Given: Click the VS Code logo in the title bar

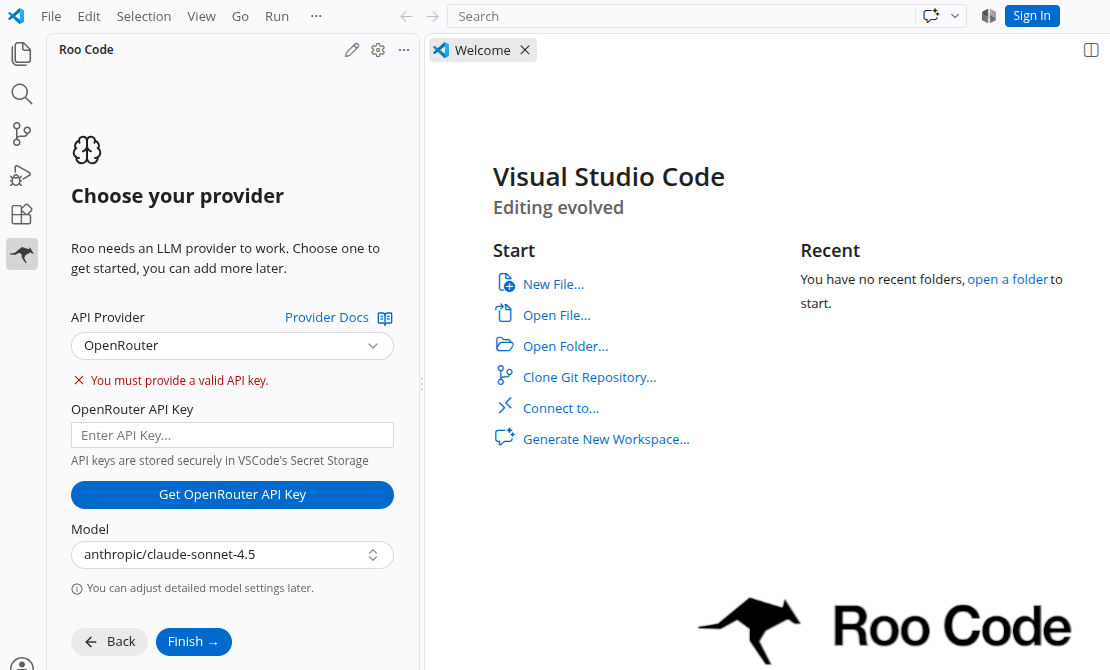Looking at the screenshot, I should [x=16, y=16].
